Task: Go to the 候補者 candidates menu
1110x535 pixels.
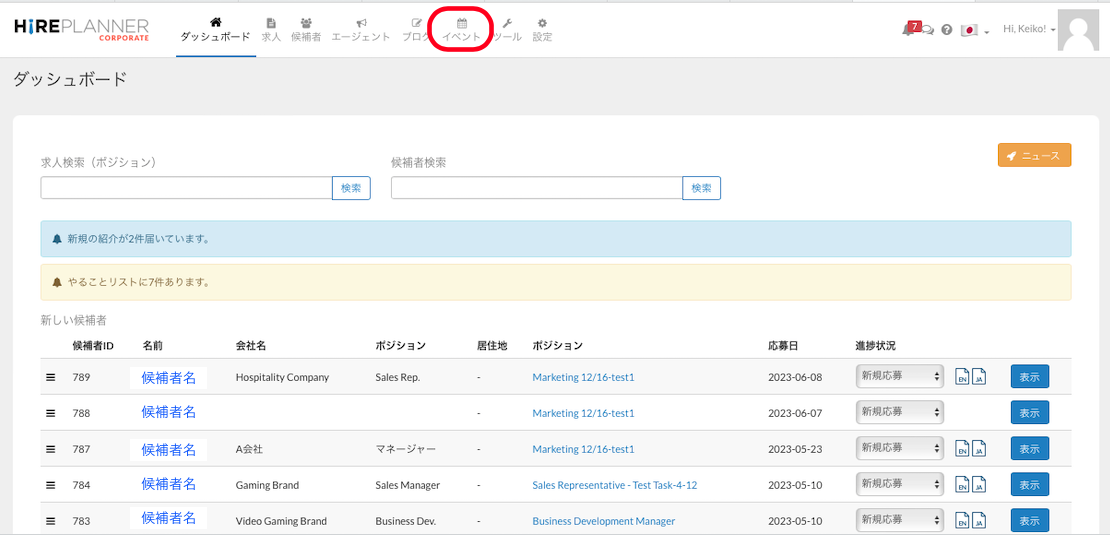Action: pos(306,29)
